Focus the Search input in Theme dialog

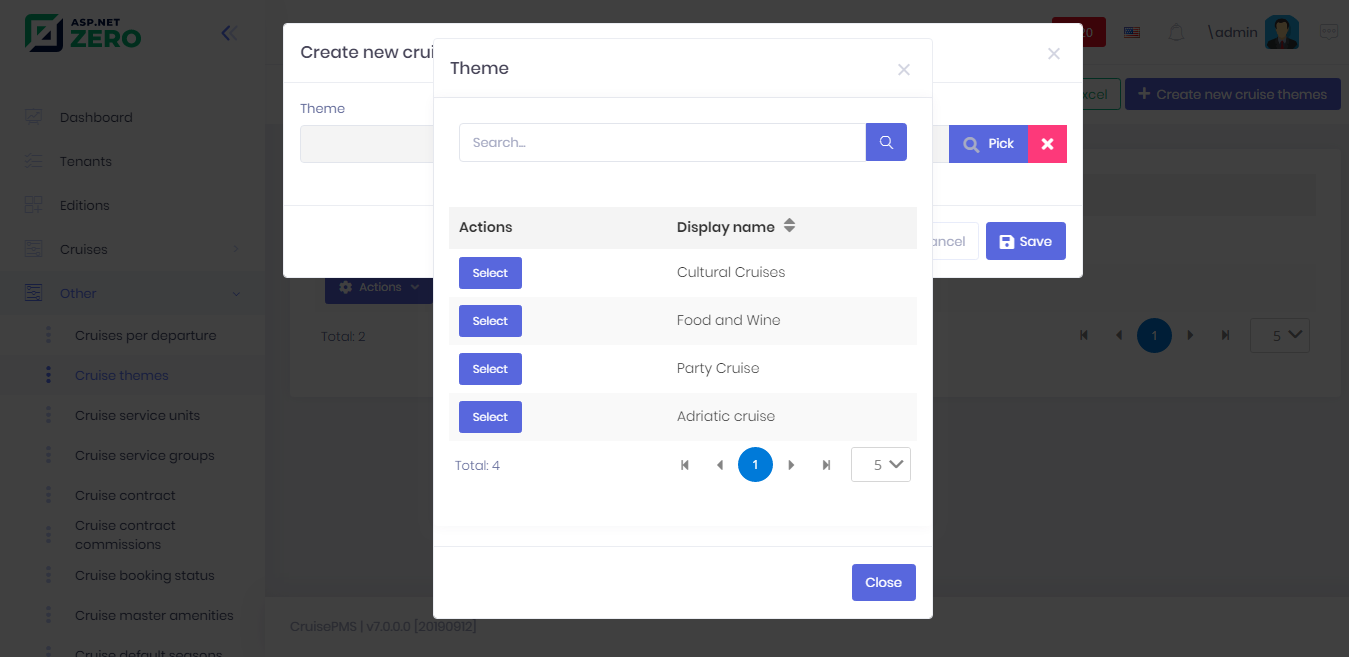click(x=662, y=142)
